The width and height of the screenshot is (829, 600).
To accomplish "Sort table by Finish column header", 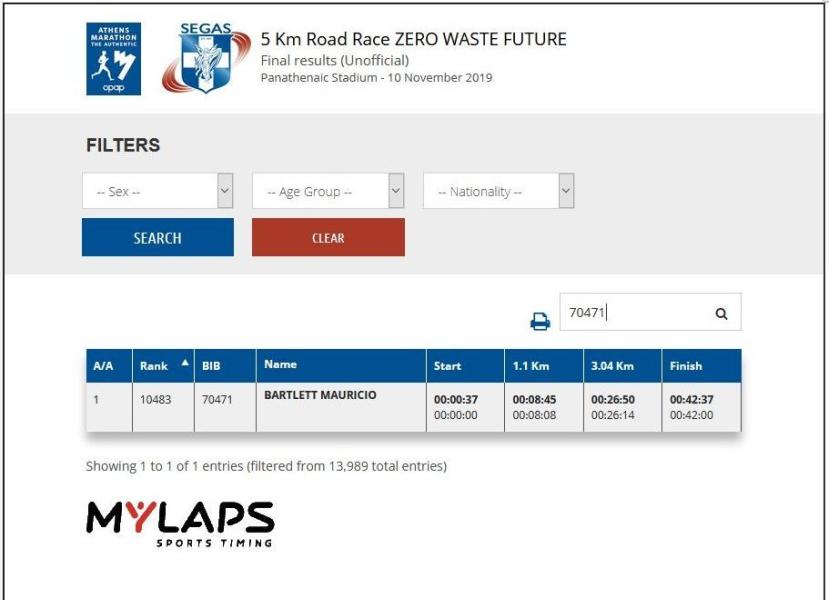I will pos(702,366).
